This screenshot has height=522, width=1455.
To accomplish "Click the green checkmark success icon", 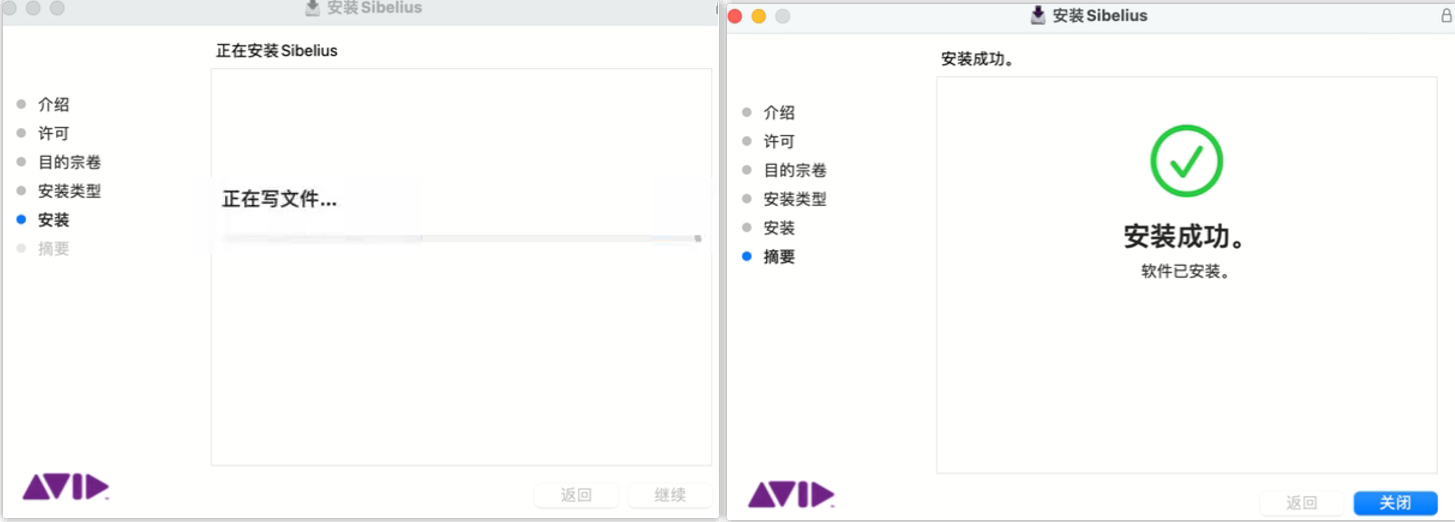I will tap(1186, 161).
